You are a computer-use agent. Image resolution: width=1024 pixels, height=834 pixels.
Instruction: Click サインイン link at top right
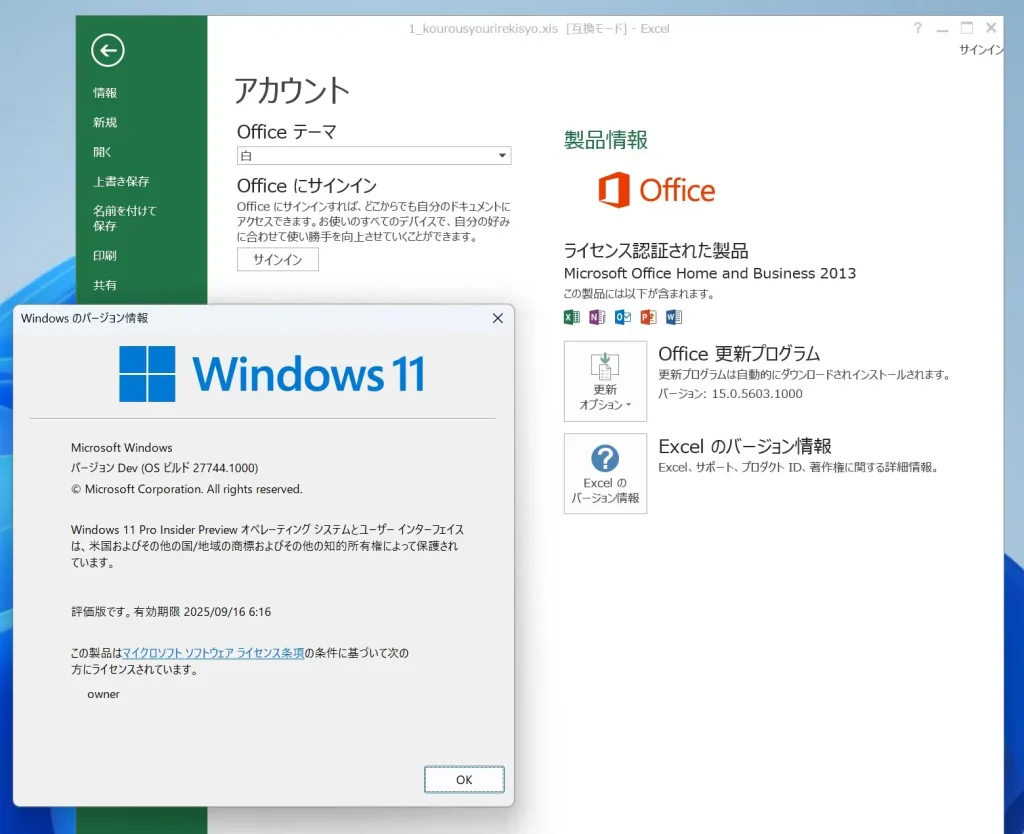coord(981,50)
